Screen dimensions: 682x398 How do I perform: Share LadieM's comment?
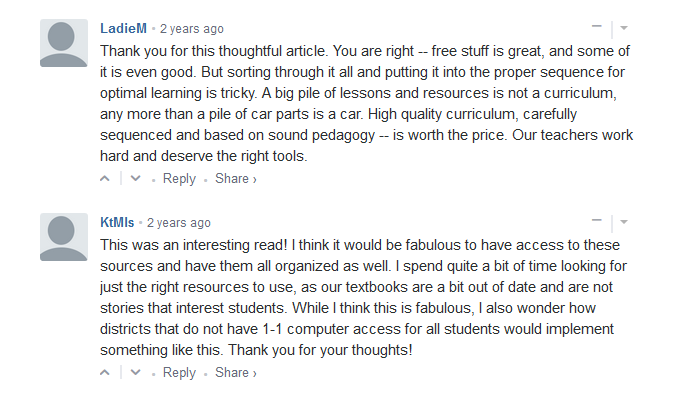click(236, 178)
